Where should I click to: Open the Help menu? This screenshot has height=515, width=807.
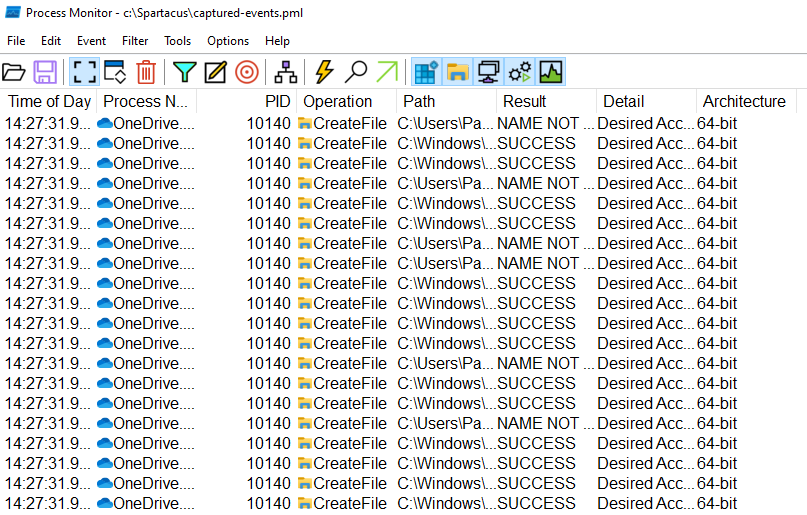(277, 41)
